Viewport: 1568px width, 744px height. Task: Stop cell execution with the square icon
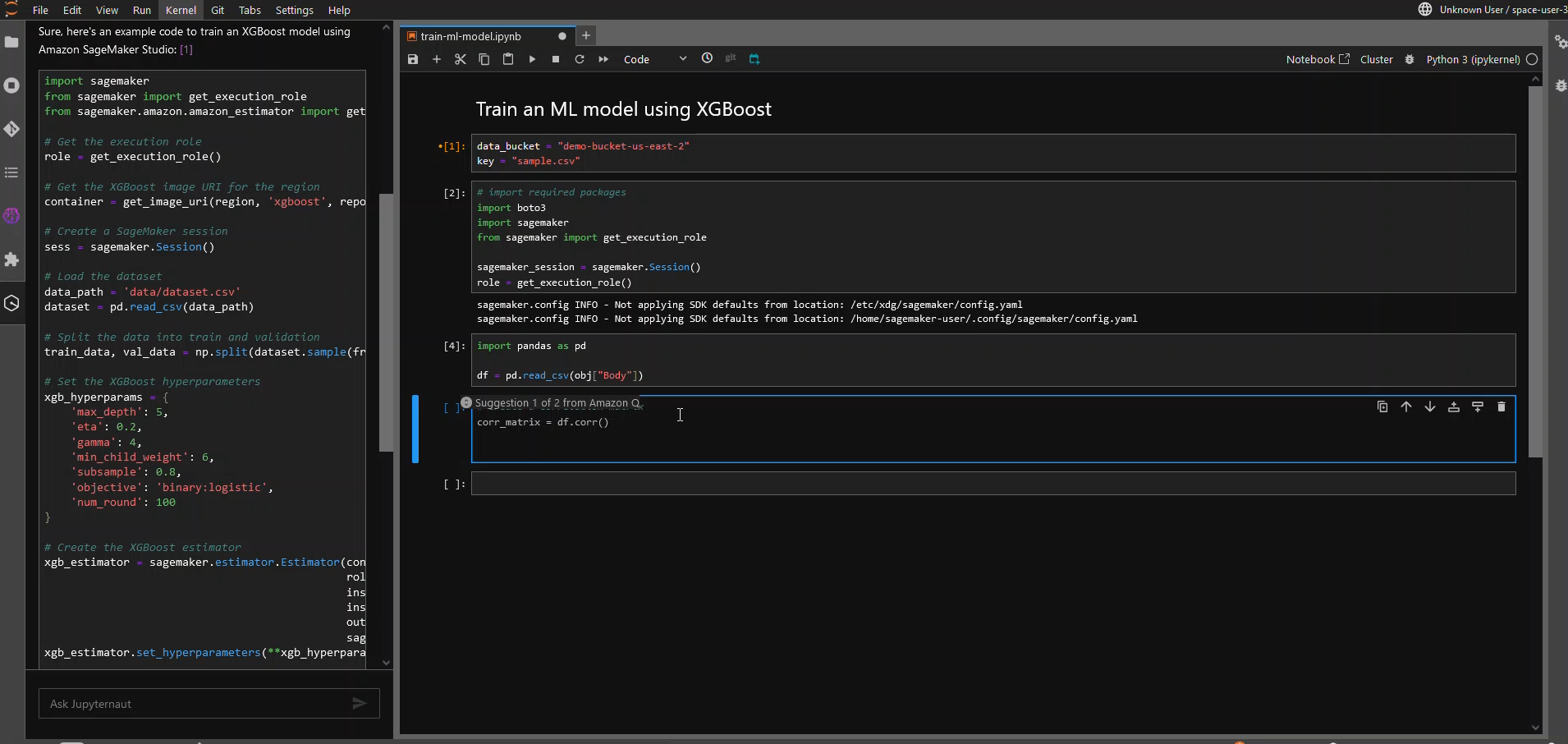(x=556, y=59)
